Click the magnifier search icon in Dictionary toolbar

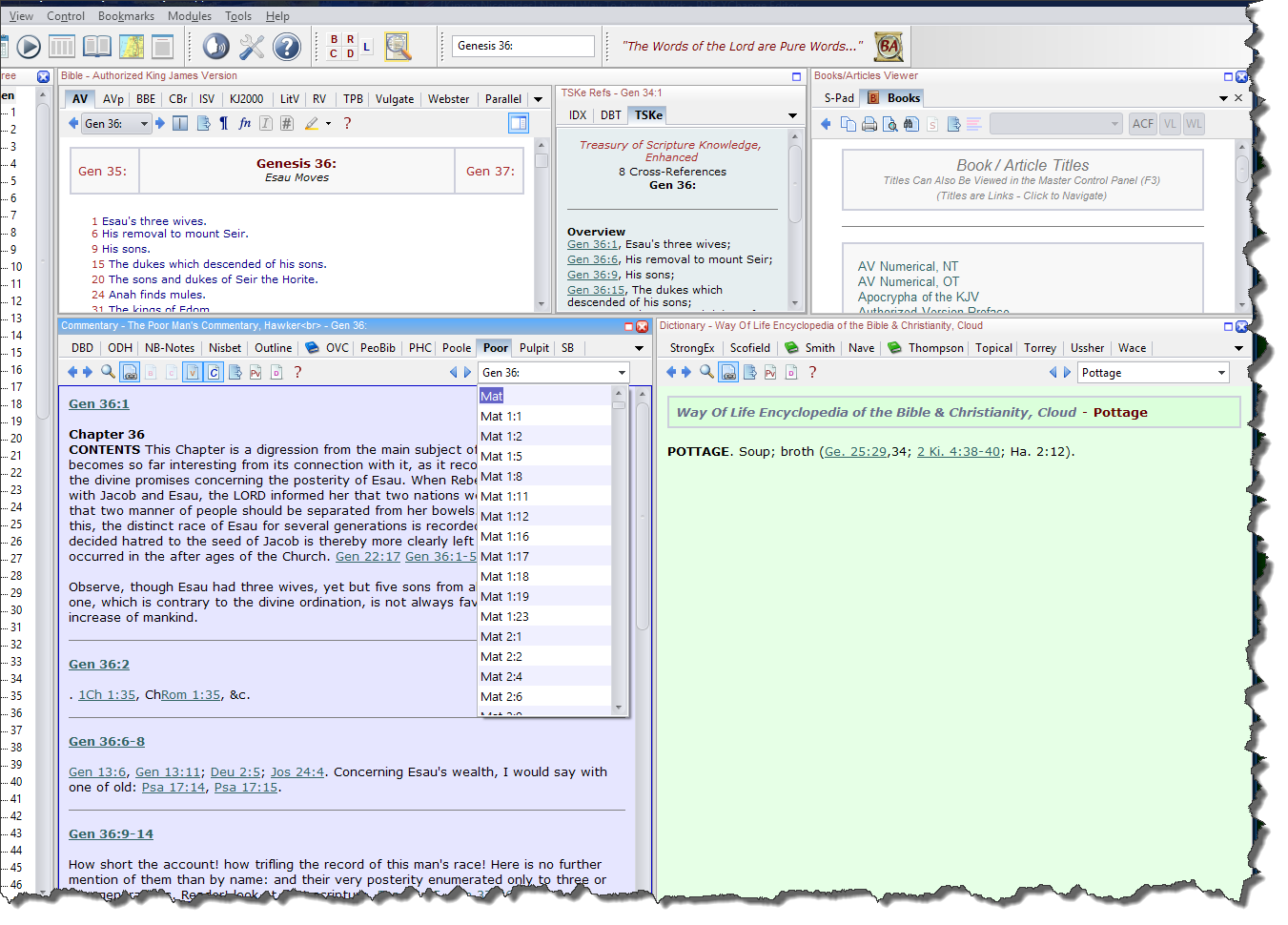click(706, 372)
